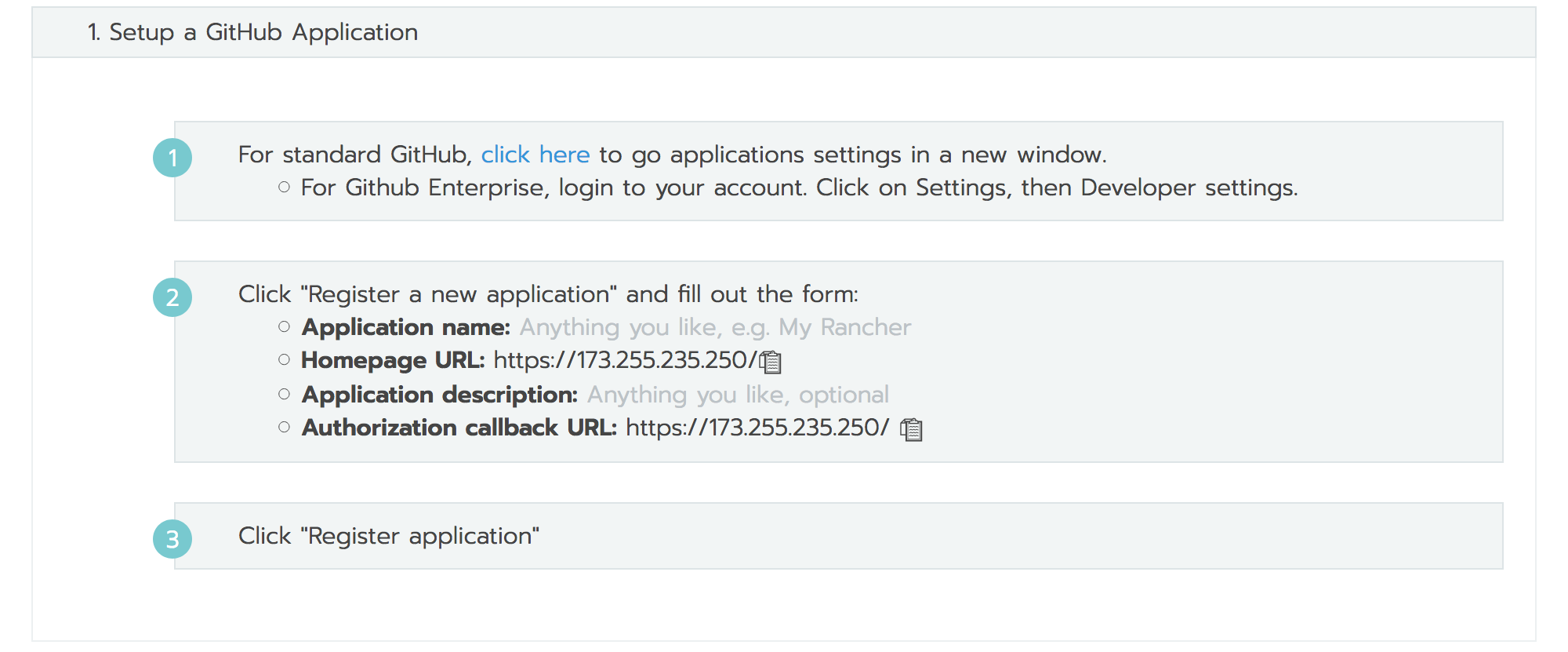Click the blue step indicator next to 'Register application'
This screenshot has width=1568, height=652.
click(172, 538)
